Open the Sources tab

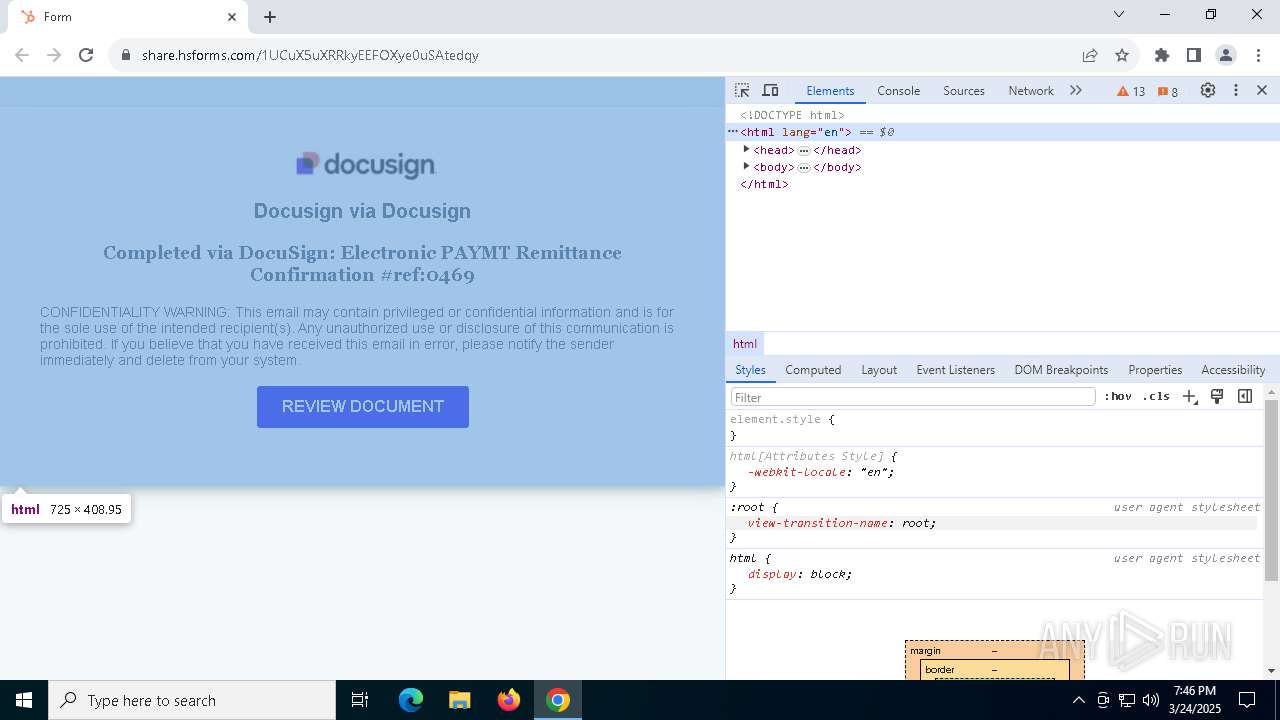[964, 90]
